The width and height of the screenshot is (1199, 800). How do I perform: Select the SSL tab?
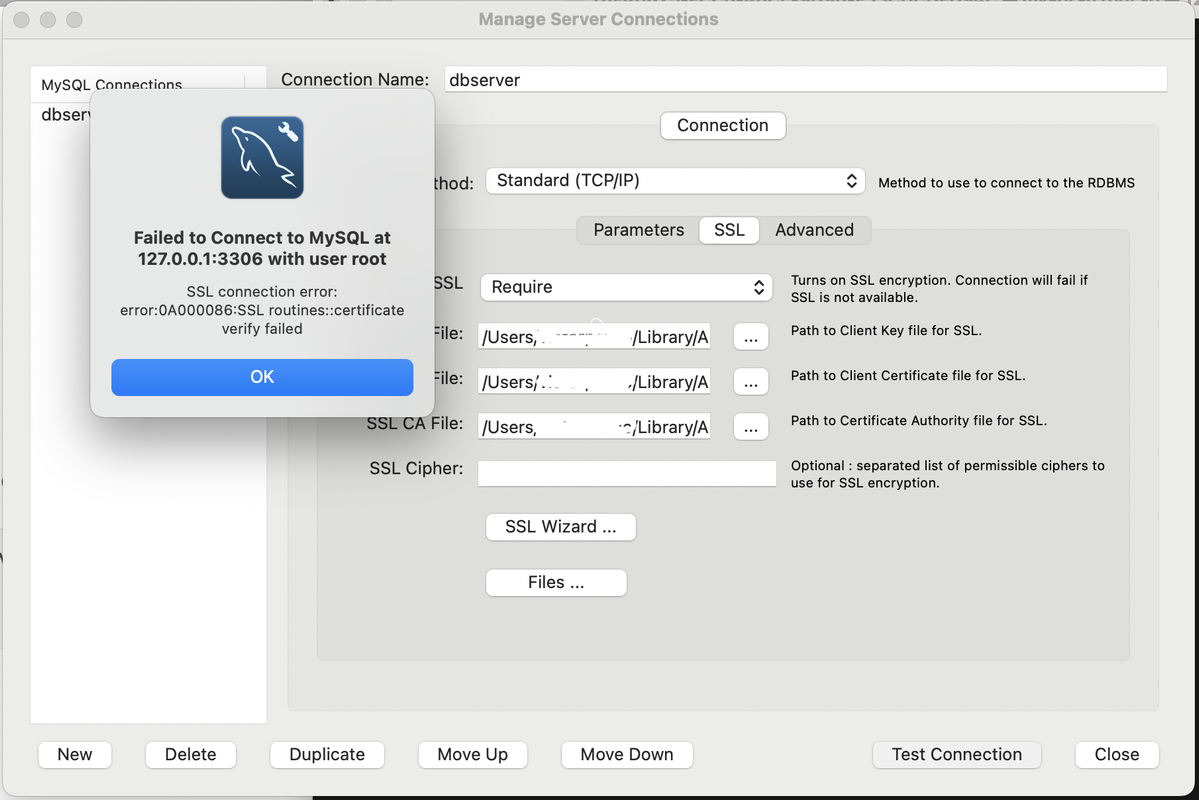tap(729, 230)
